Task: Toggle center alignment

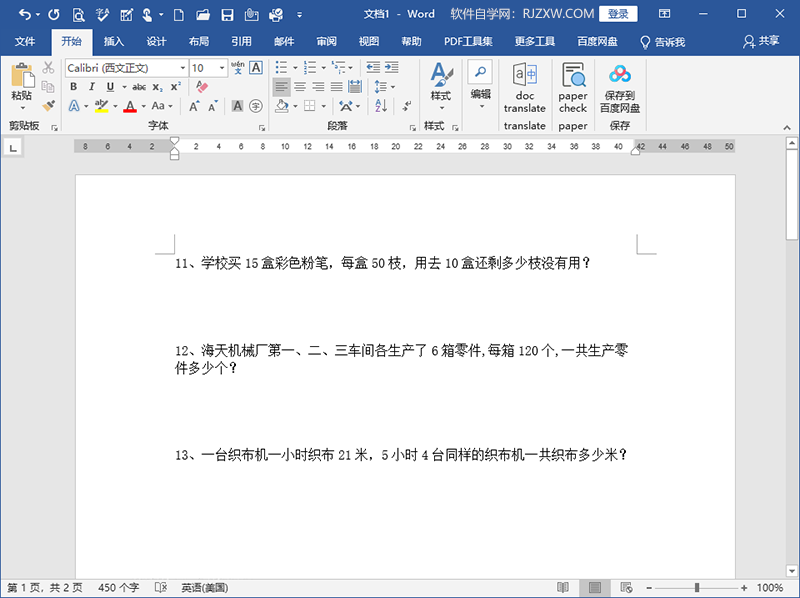Action: (300, 87)
